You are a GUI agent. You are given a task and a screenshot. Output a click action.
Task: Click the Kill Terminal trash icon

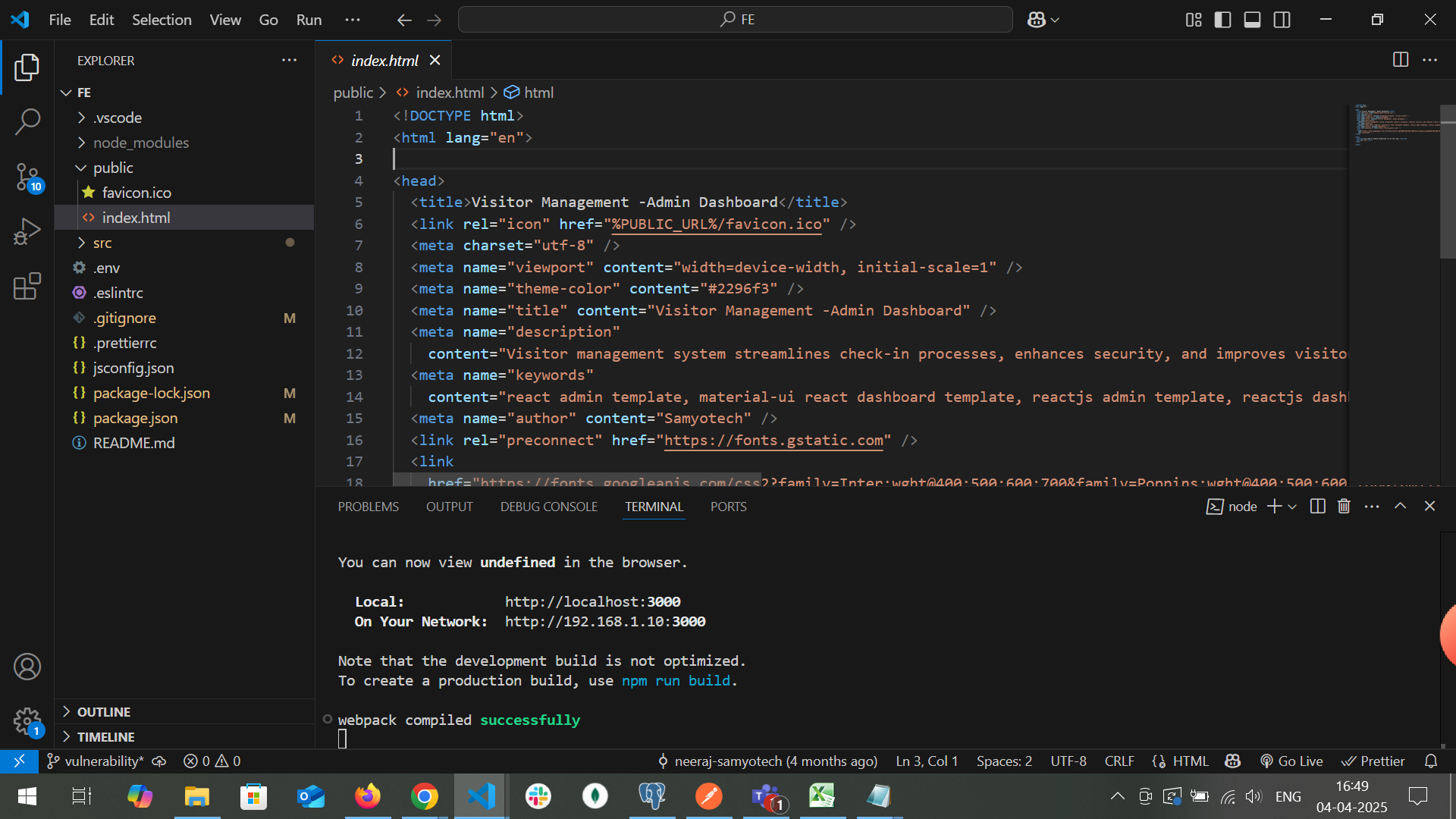(x=1344, y=506)
